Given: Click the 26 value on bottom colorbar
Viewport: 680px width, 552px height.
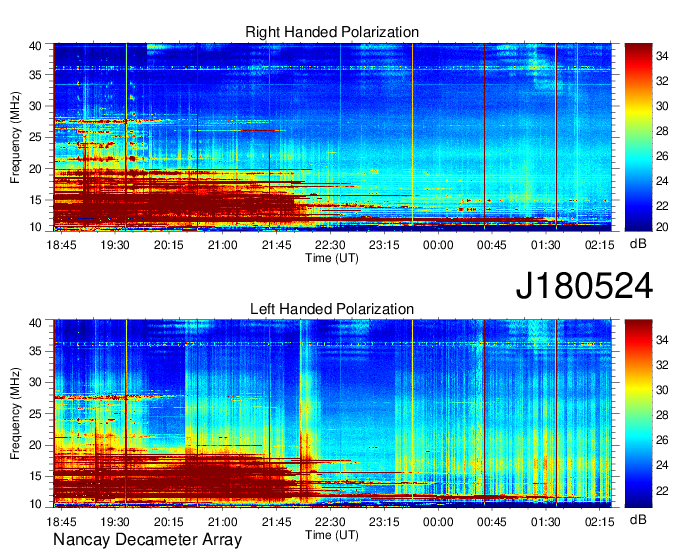Looking at the screenshot, I should 662,441.
